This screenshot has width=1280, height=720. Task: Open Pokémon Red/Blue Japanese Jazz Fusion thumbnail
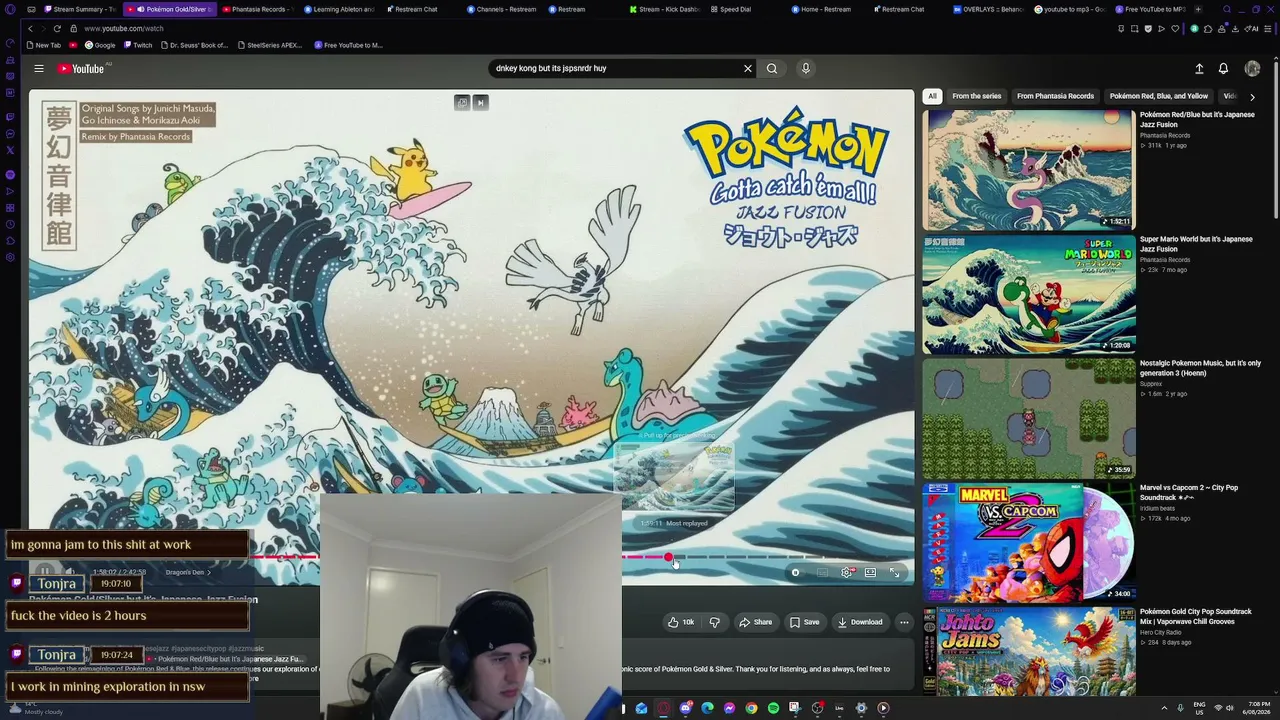[1029, 170]
